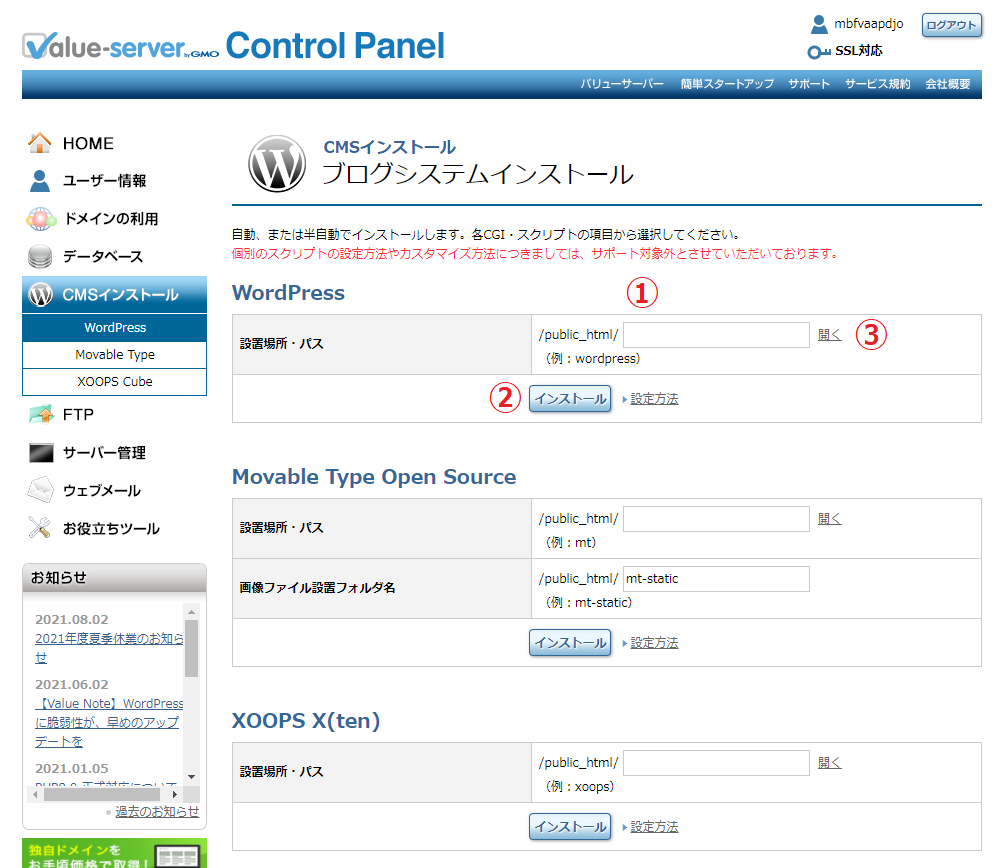995x868 pixels.
Task: Click the お役立ちツール wrench icon
Action: point(39,527)
